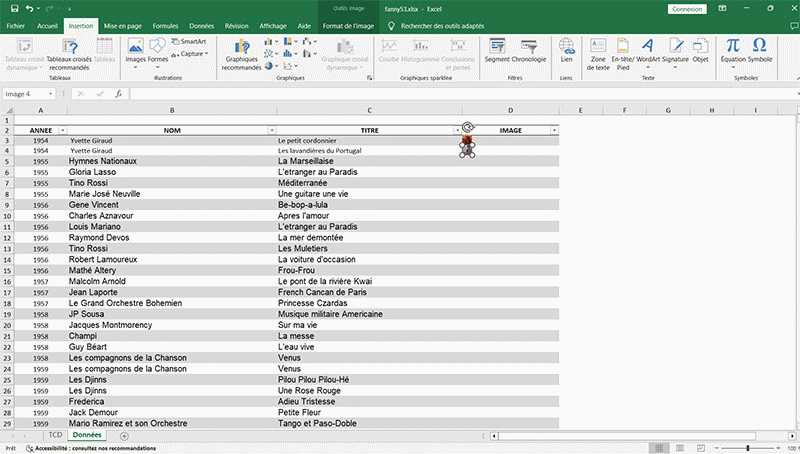The height and width of the screenshot is (454, 800).
Task: Open the Formules ribbon tab
Action: 165,26
